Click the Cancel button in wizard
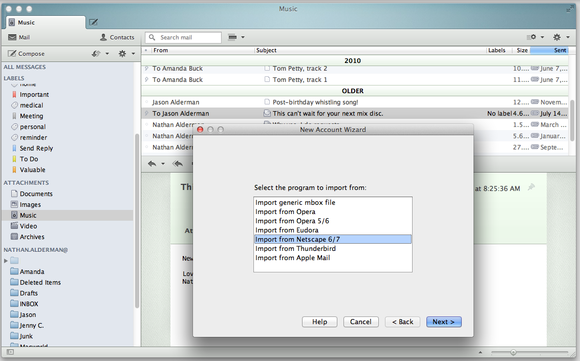 click(360, 322)
